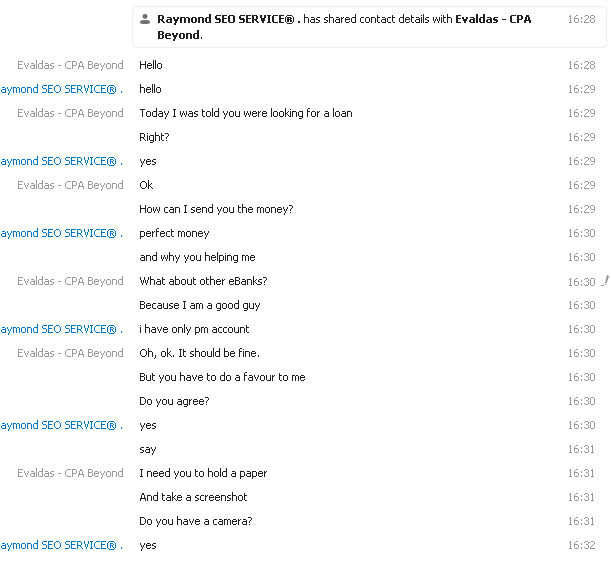Click Evaldas sender name beside 'Hello' message
Image resolution: width=611 pixels, height=561 pixels.
pyautogui.click(x=70, y=65)
